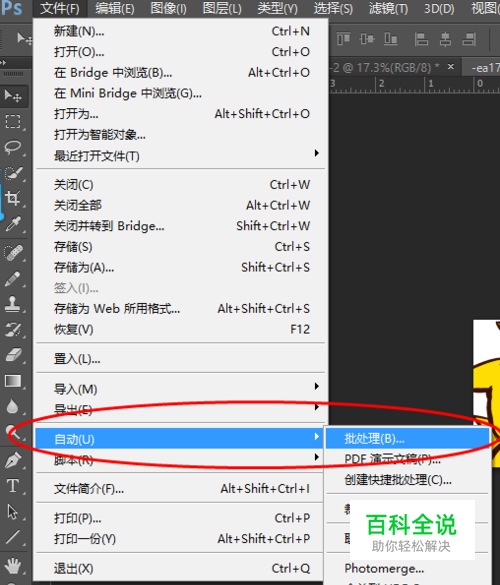Select the Line tool
The image size is (500, 585).
13,537
